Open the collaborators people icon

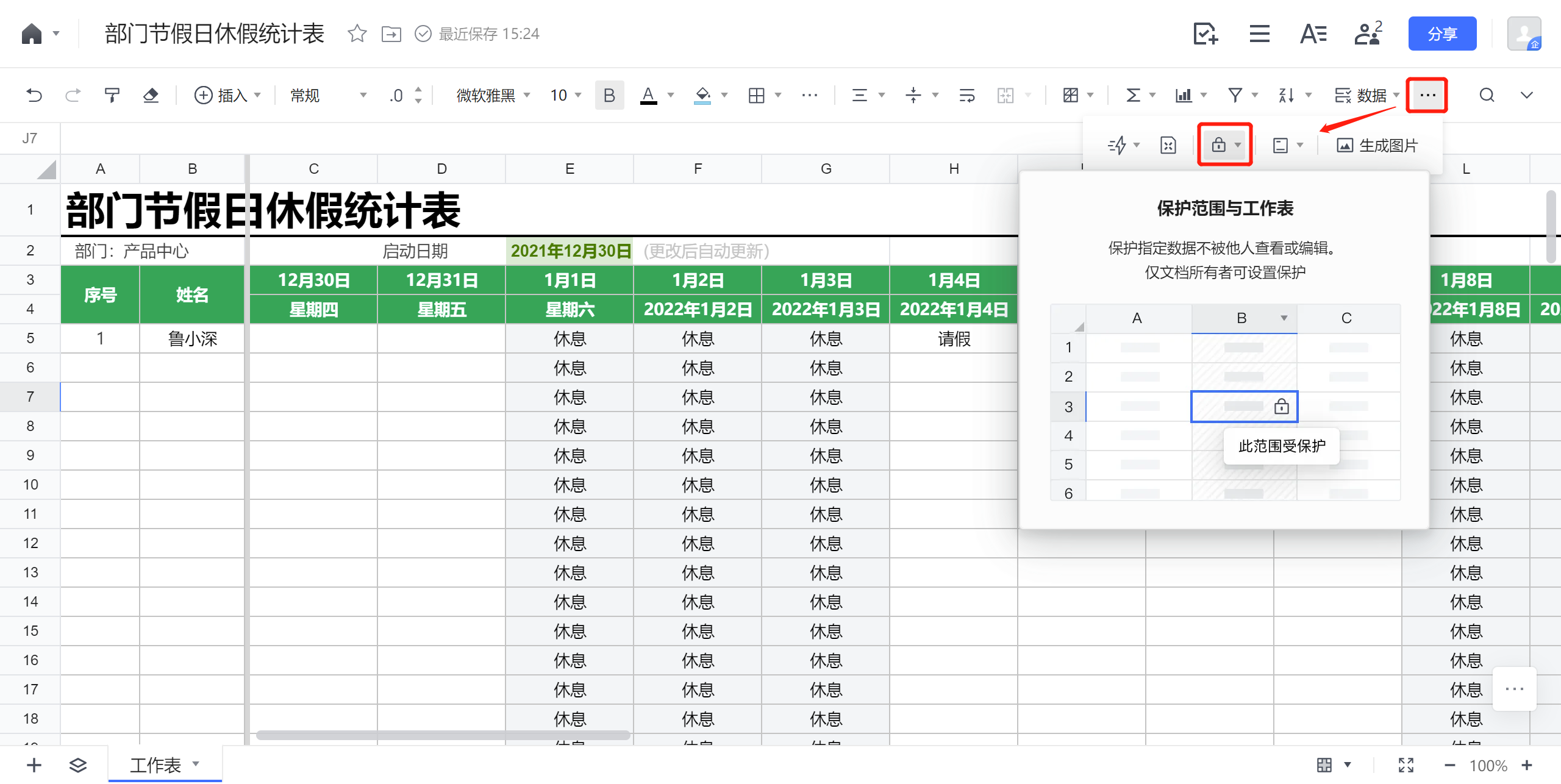click(1368, 34)
